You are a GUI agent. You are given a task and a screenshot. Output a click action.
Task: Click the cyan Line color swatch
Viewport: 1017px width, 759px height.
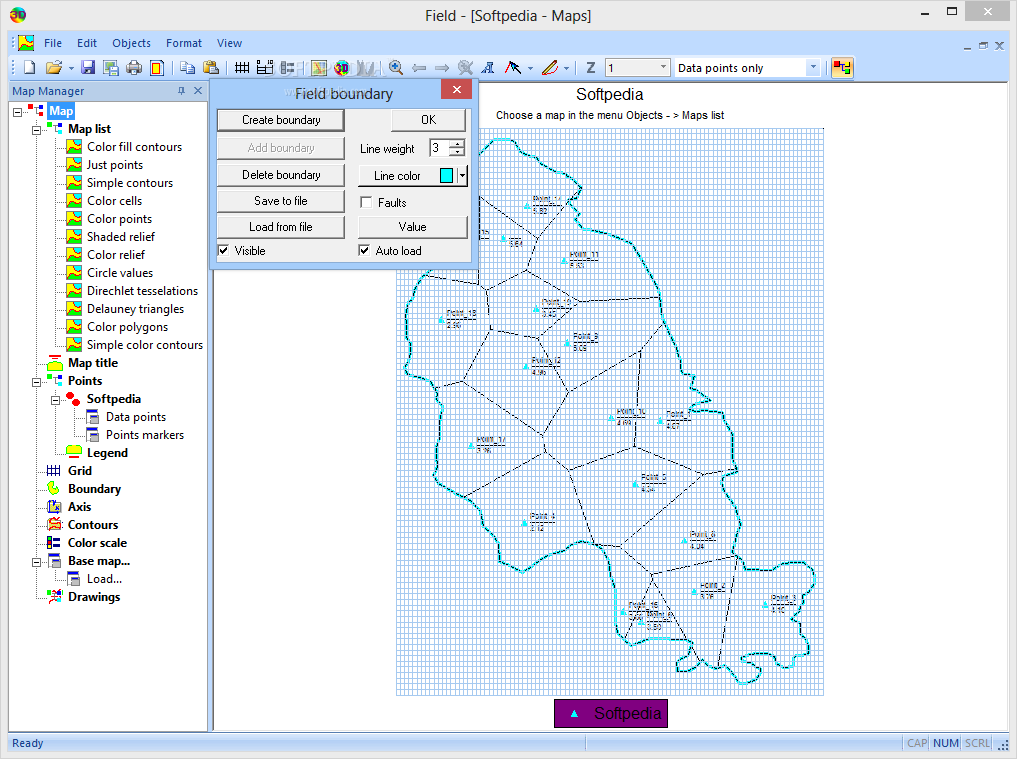click(x=446, y=175)
